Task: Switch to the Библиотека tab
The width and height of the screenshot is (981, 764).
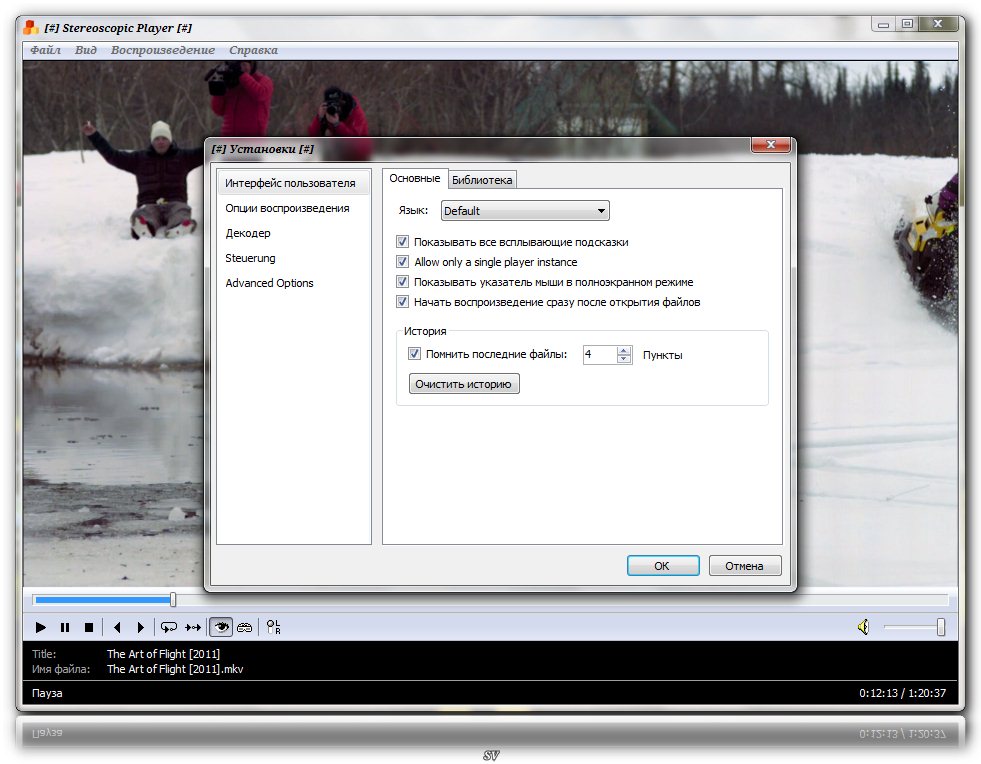Action: (x=482, y=180)
